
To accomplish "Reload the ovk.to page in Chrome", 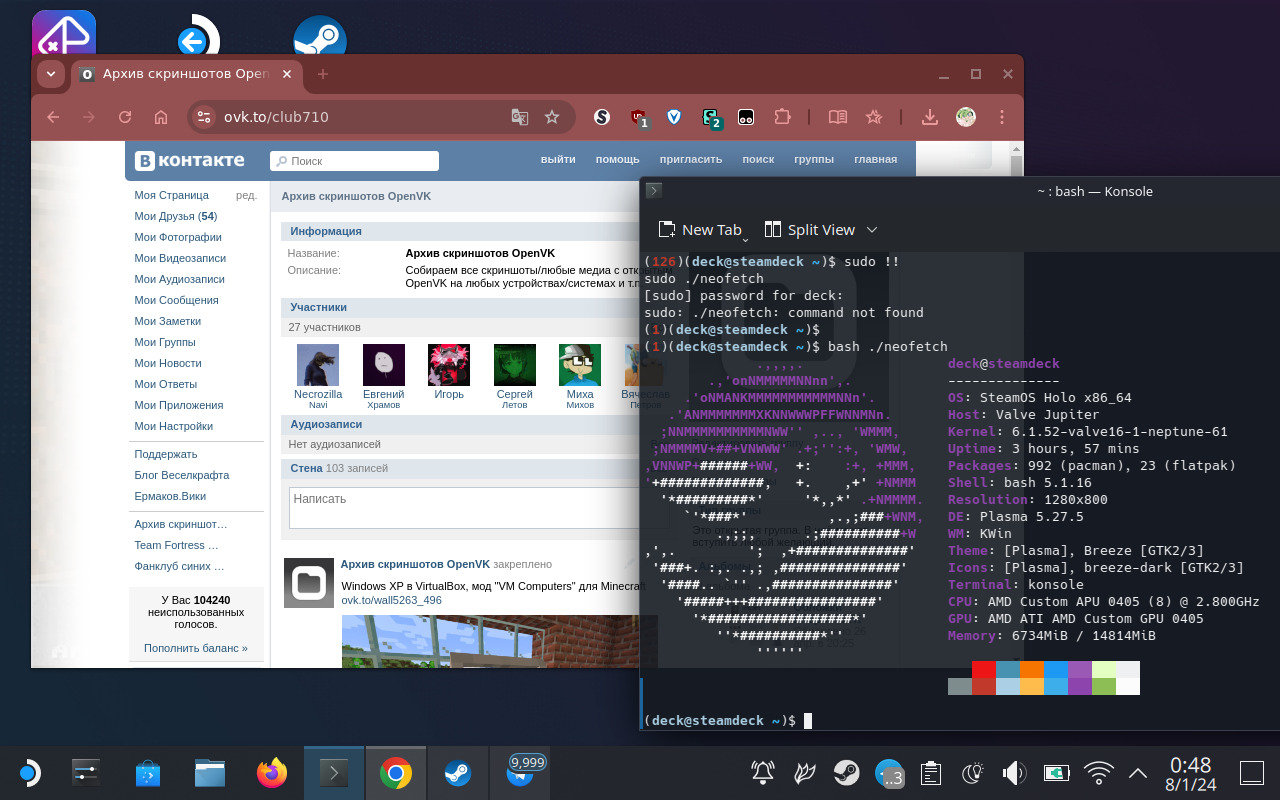I will [x=125, y=117].
